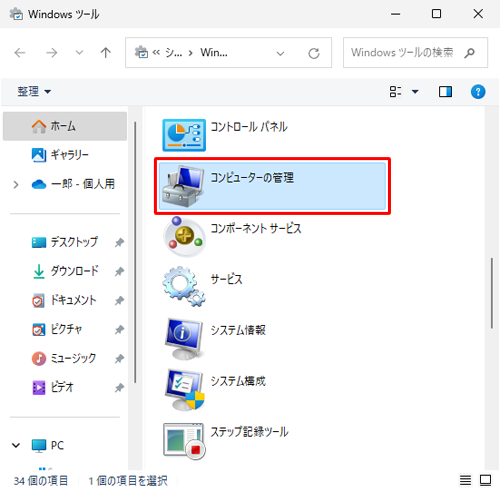Click the file list vertical scrollbar thumb

click(x=492, y=293)
